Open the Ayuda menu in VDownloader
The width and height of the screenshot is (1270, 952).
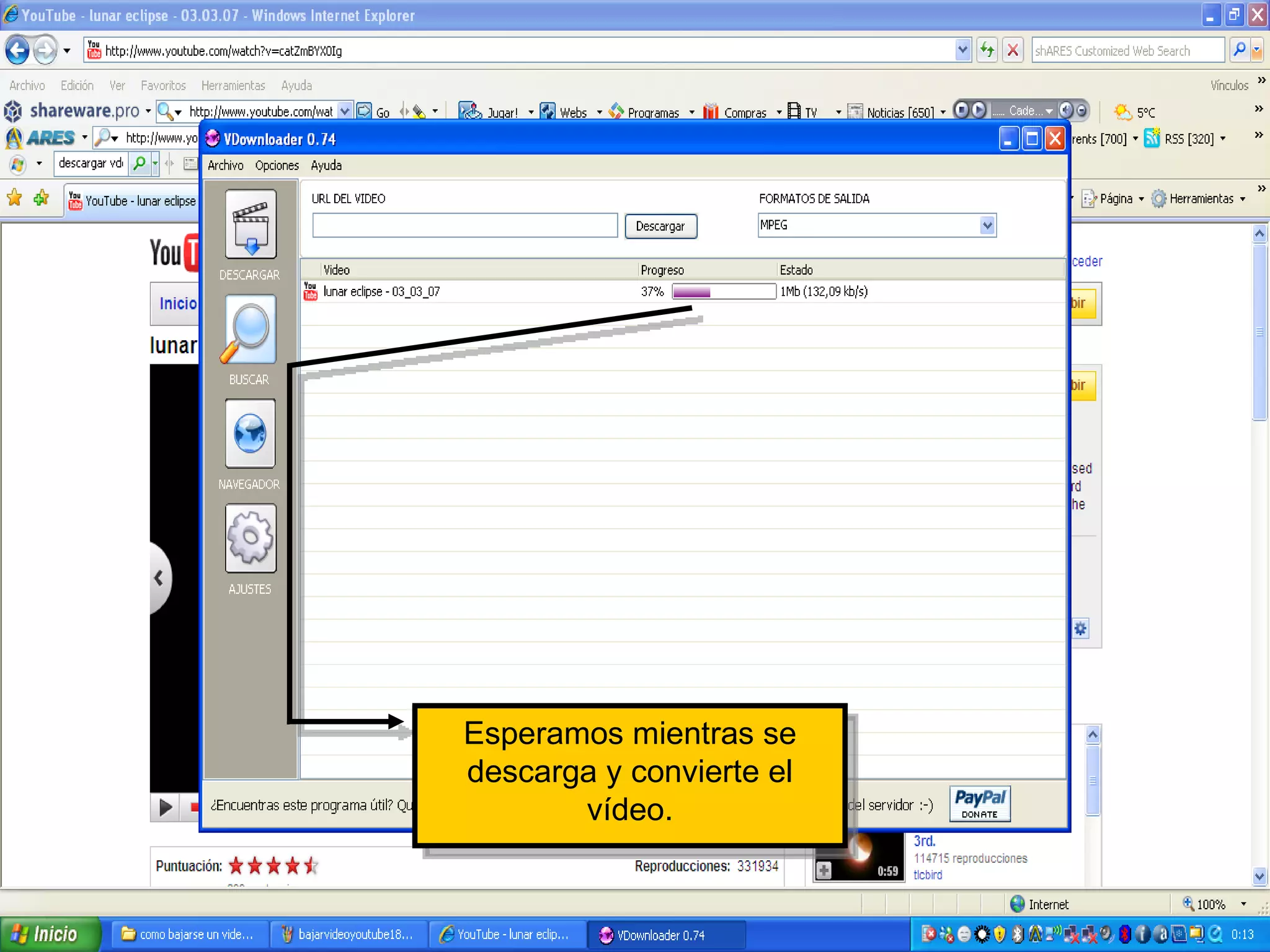coord(326,165)
